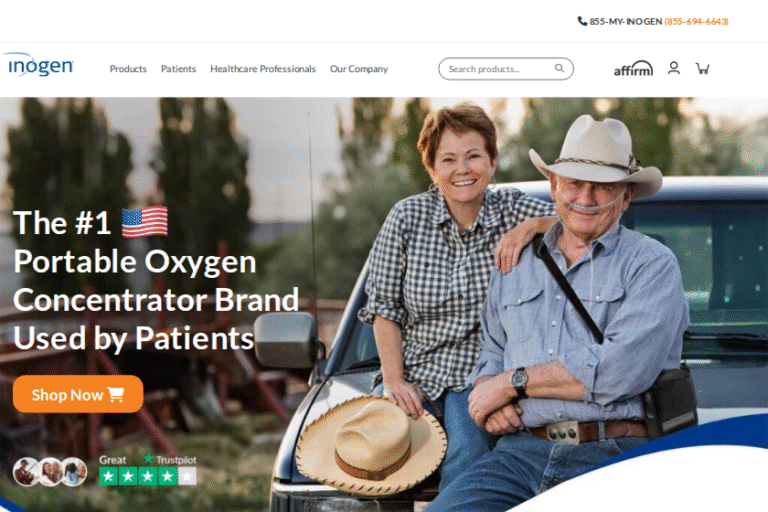Open the user account icon
The height and width of the screenshot is (512, 768).
click(x=674, y=68)
